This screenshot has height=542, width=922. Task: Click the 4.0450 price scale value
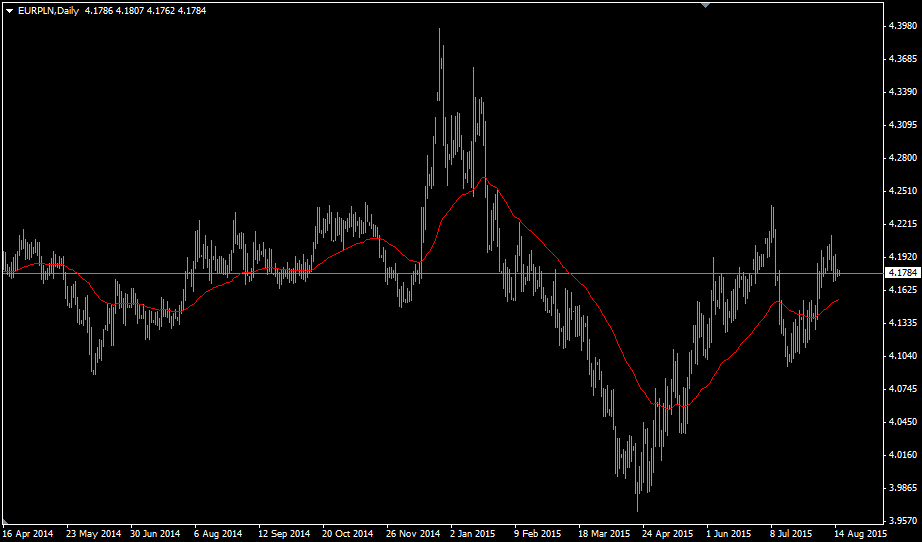point(903,421)
